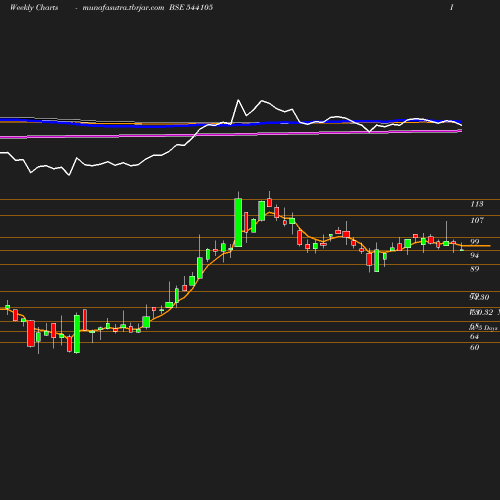Click the peak of the white indicator line
The width and height of the screenshot is (500, 500).
(x=238, y=100)
